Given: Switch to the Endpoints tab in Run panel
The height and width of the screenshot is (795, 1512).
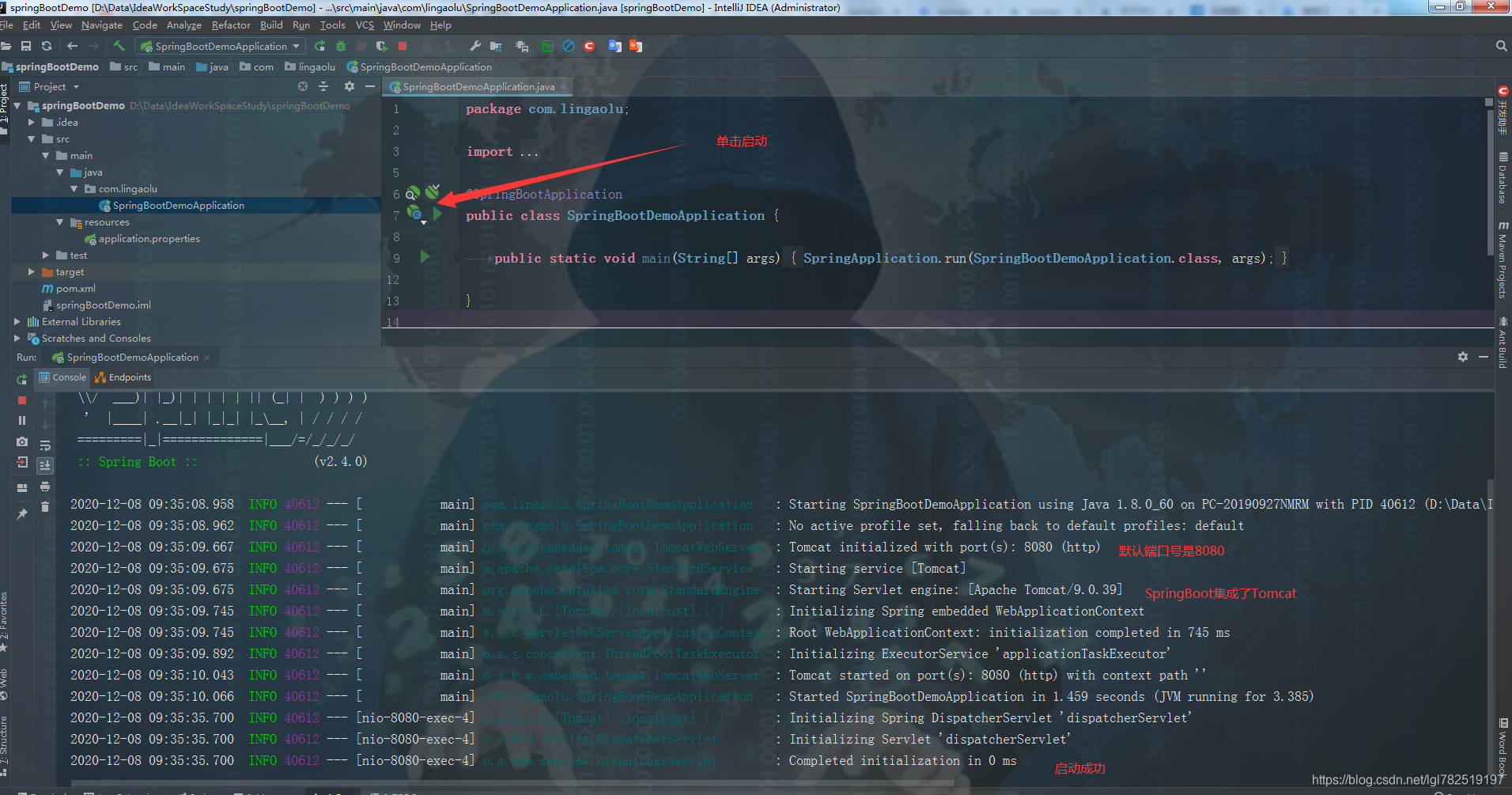Looking at the screenshot, I should pyautogui.click(x=123, y=377).
